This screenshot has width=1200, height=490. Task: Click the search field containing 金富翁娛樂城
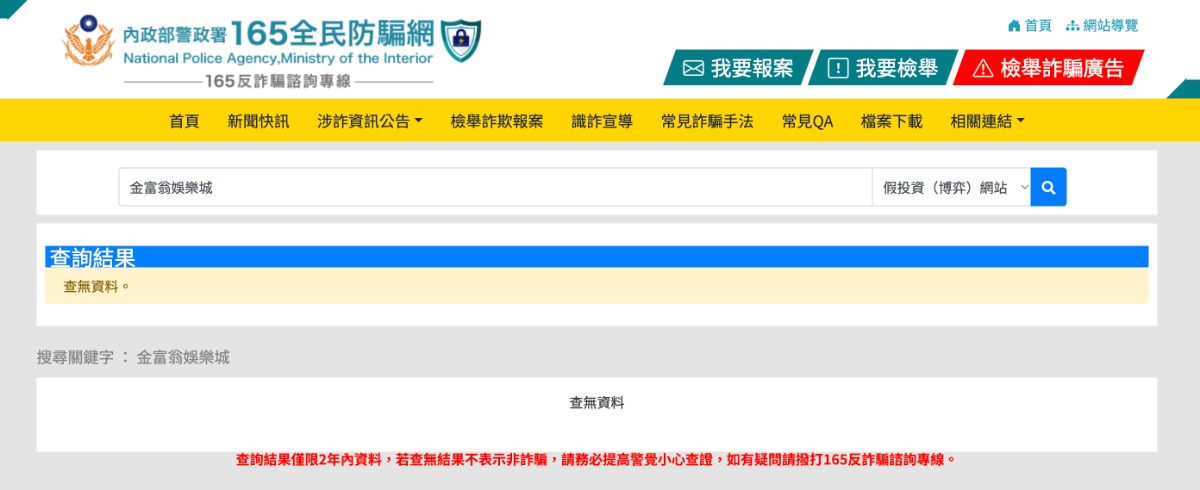point(495,187)
